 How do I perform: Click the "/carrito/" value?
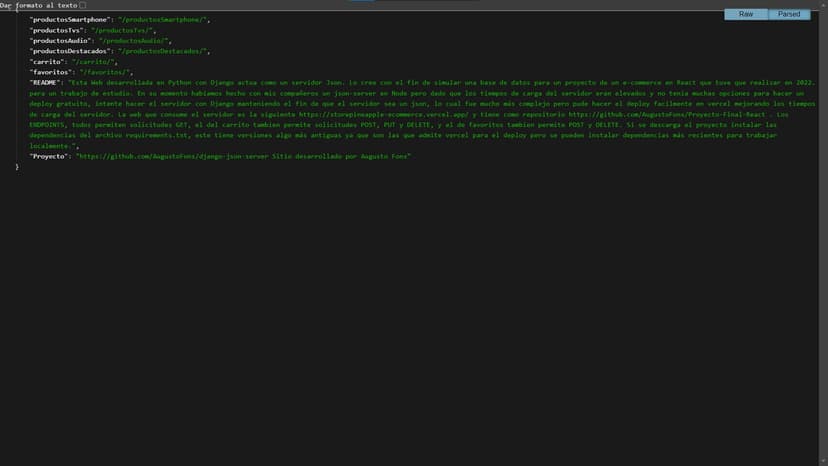93,62
